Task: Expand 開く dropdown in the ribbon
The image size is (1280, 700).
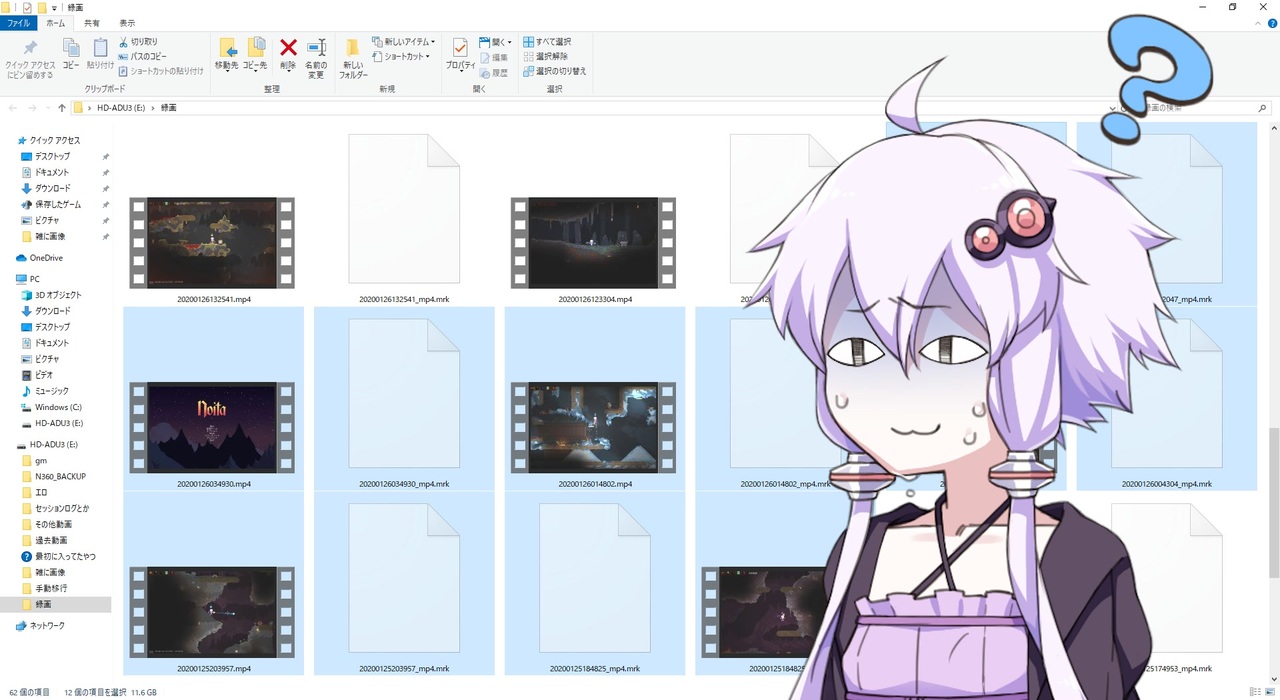Action: pyautogui.click(x=509, y=43)
